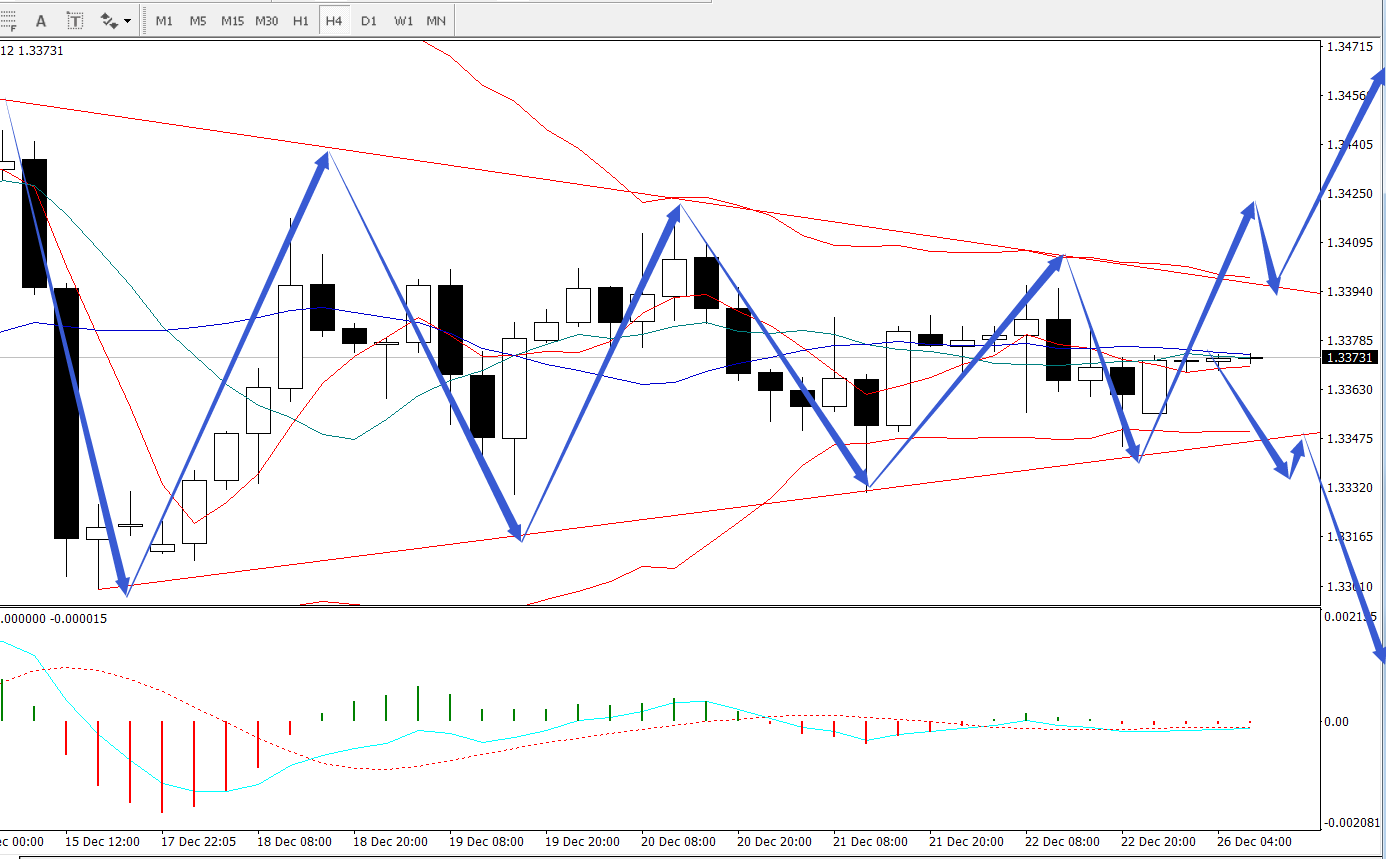
Task: Click the 1.34250 price scale label
Action: (1347, 193)
